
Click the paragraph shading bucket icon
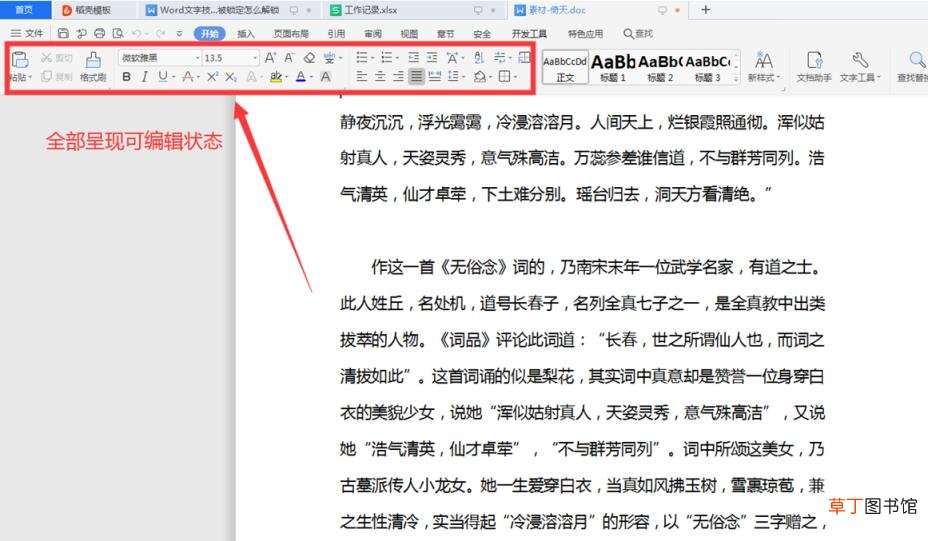click(480, 76)
